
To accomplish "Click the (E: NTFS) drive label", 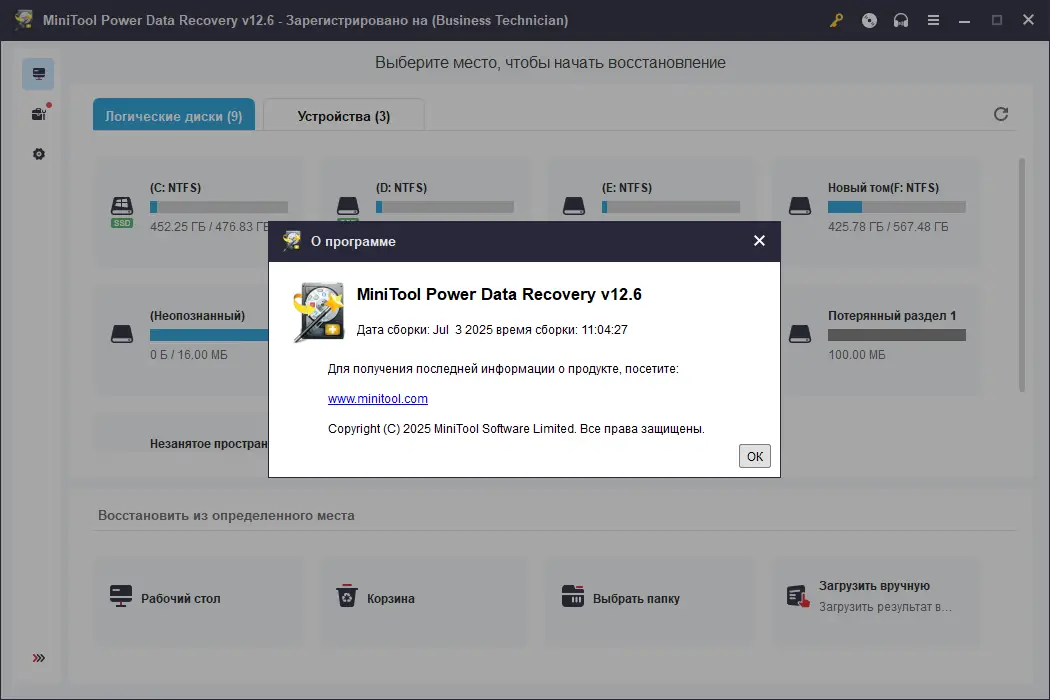I will coord(627,188).
